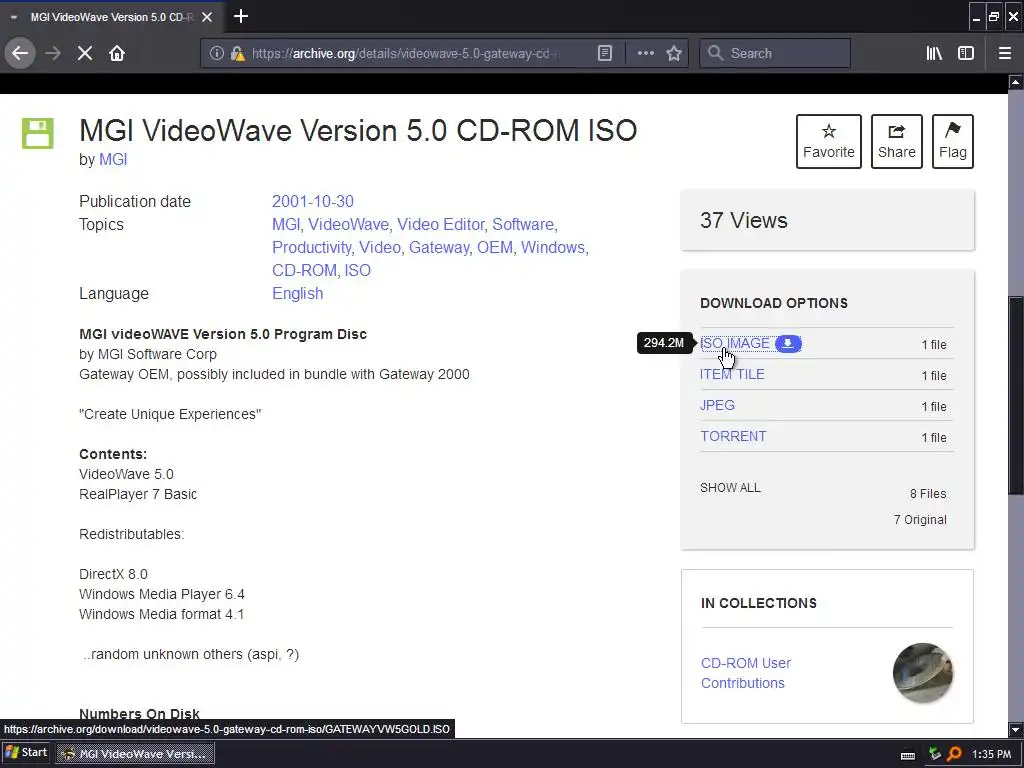Favorite this item
The width and height of the screenshot is (1024, 768).
pos(829,141)
